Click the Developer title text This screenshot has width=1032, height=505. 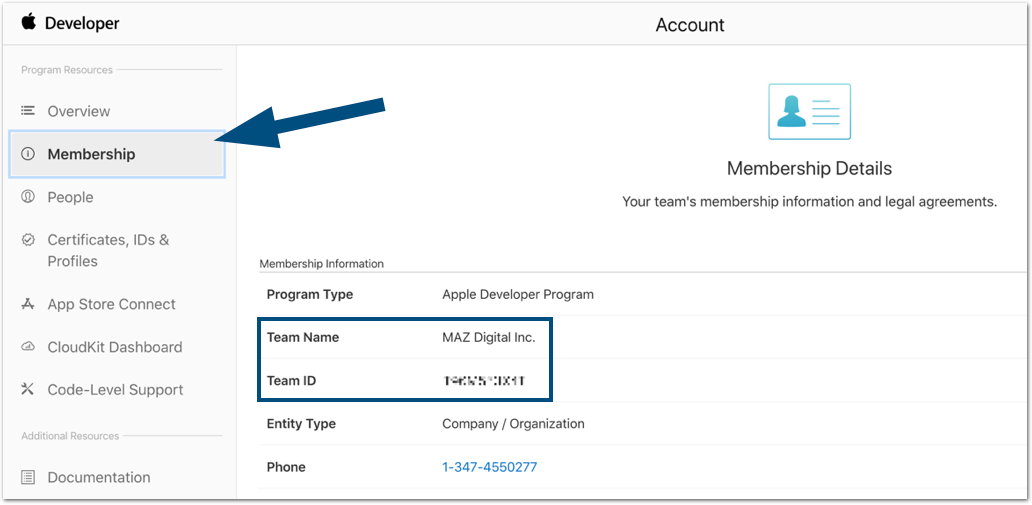pos(82,23)
